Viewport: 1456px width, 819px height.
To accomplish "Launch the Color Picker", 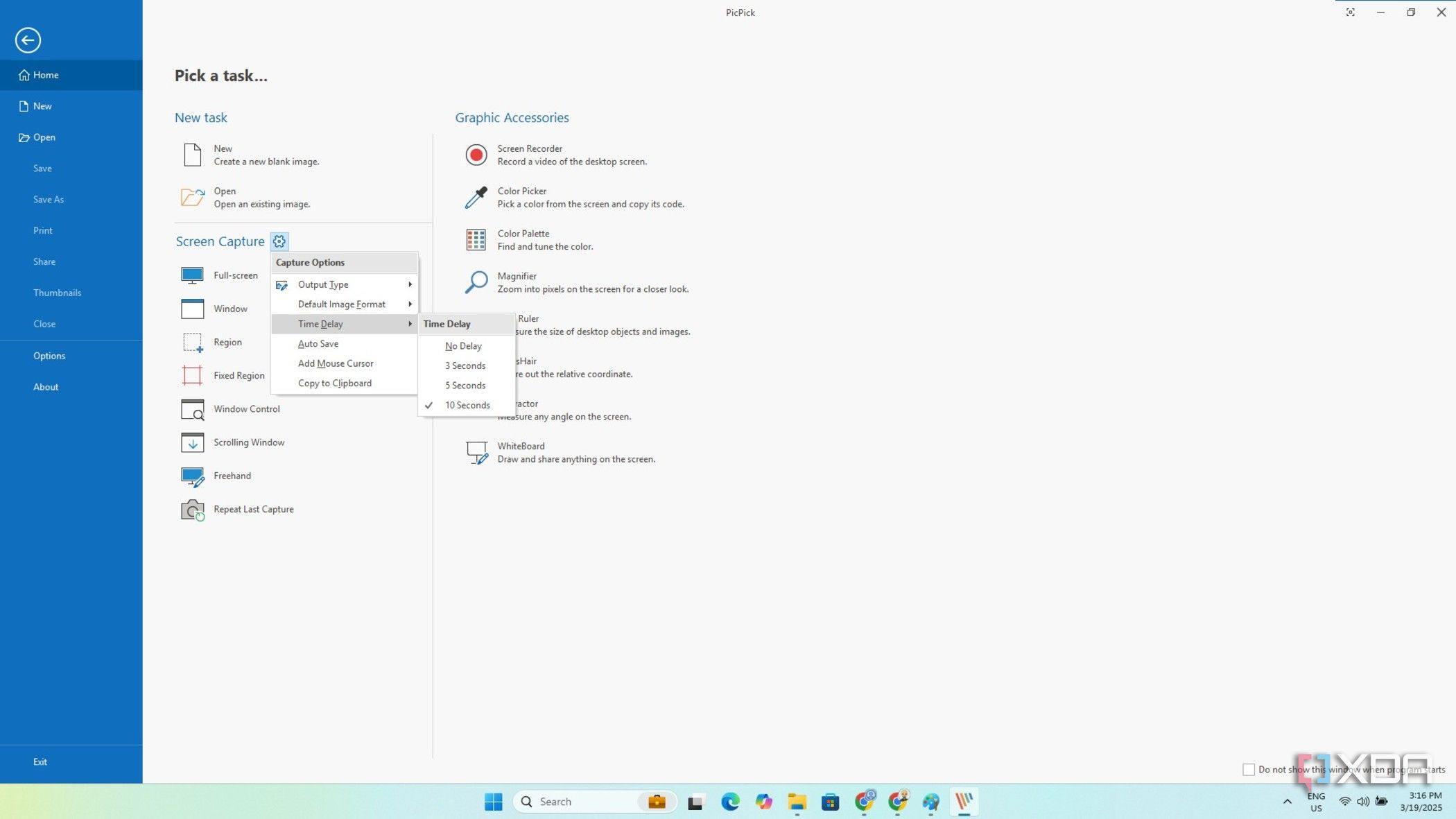I will point(521,196).
